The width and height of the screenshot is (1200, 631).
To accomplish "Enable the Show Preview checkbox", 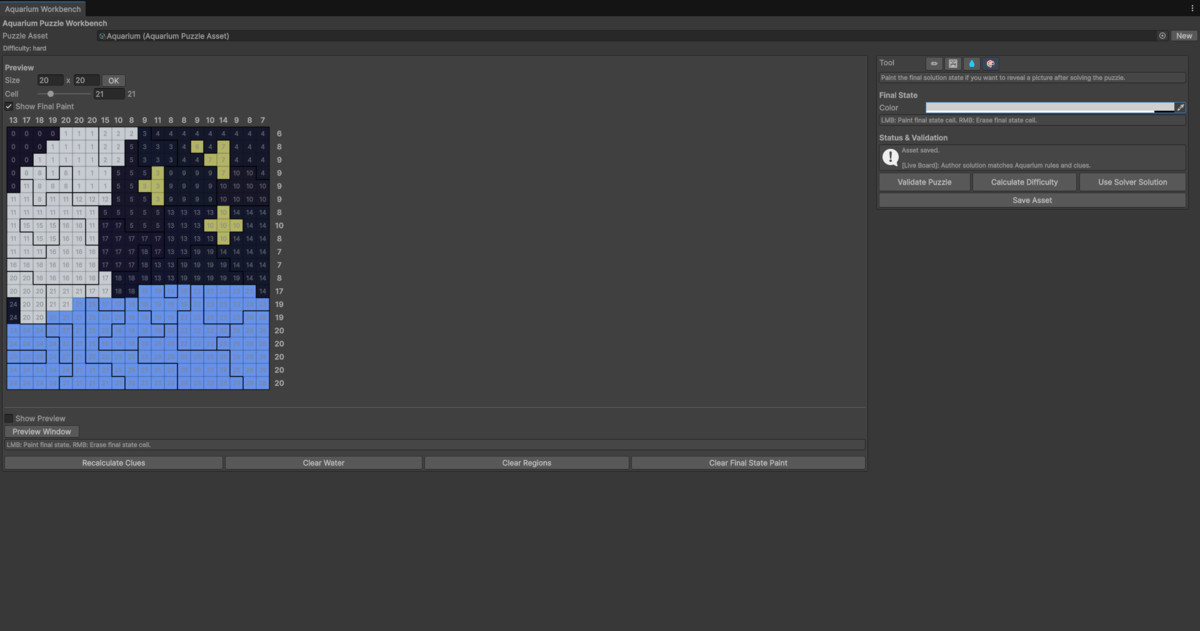I will click(x=9, y=418).
